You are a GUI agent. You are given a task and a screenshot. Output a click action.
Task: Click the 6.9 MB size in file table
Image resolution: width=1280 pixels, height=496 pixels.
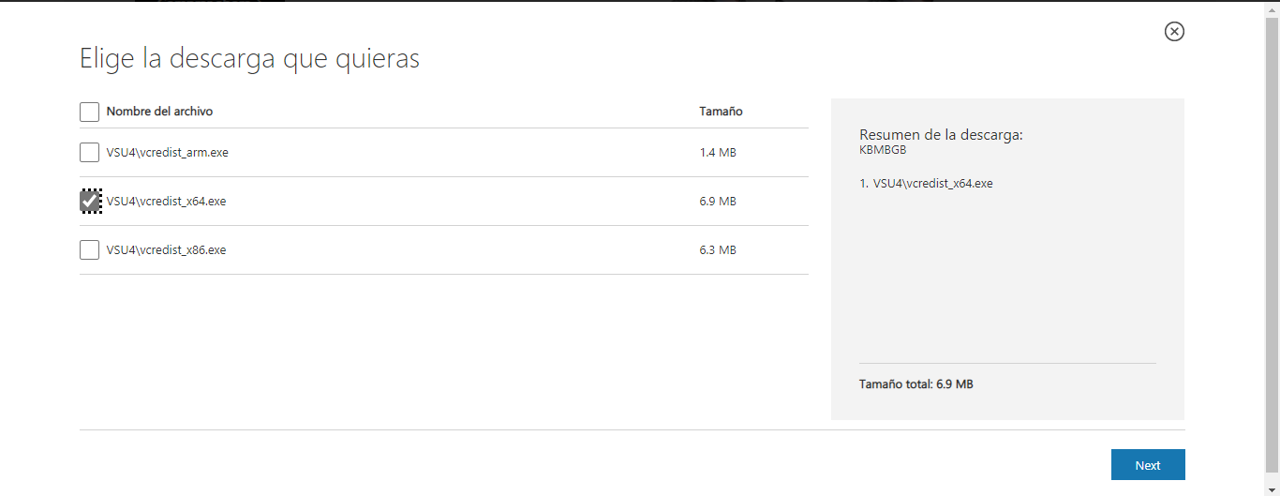pos(717,201)
